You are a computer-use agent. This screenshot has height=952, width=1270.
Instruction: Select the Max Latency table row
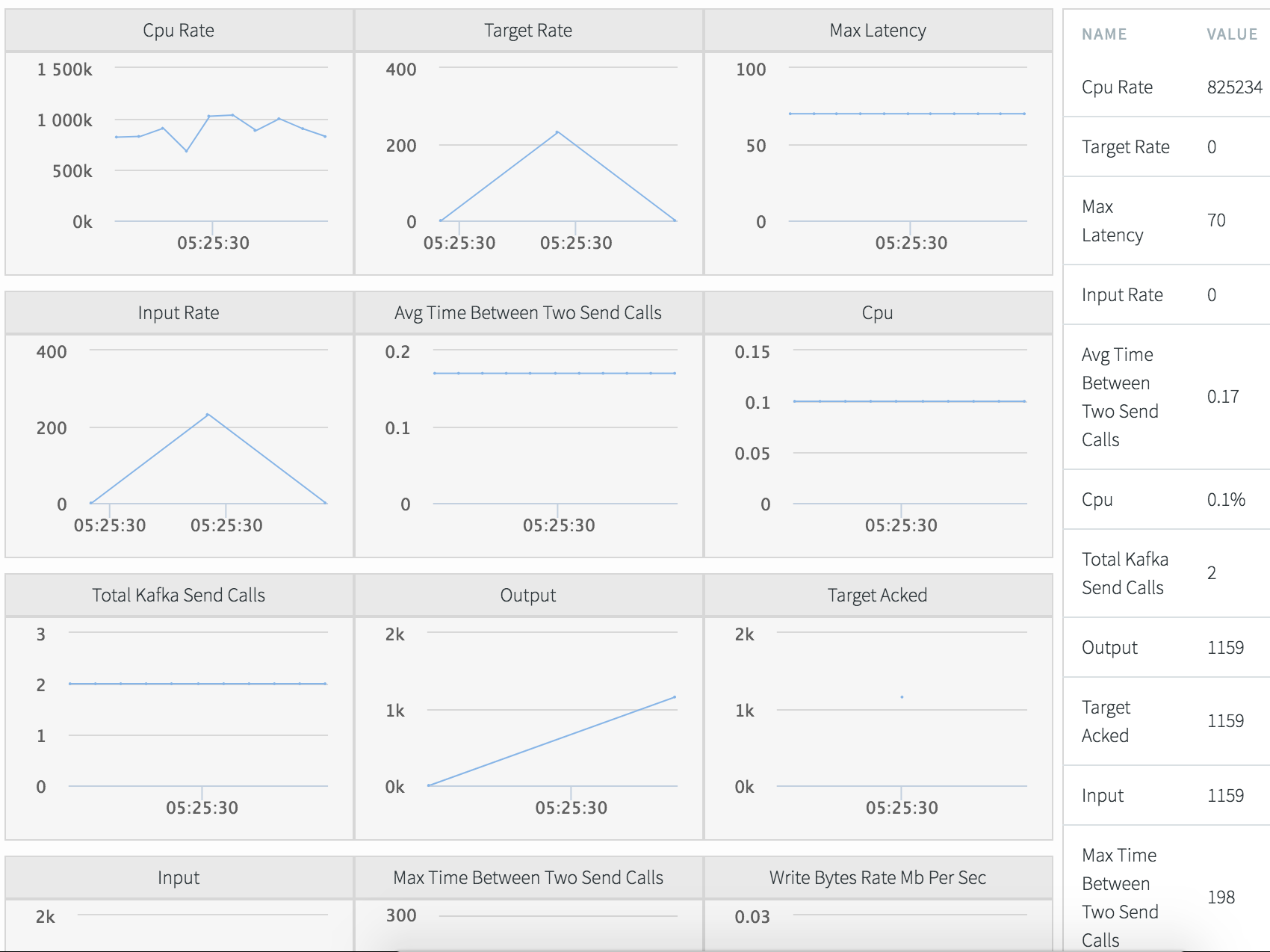[x=1167, y=220]
